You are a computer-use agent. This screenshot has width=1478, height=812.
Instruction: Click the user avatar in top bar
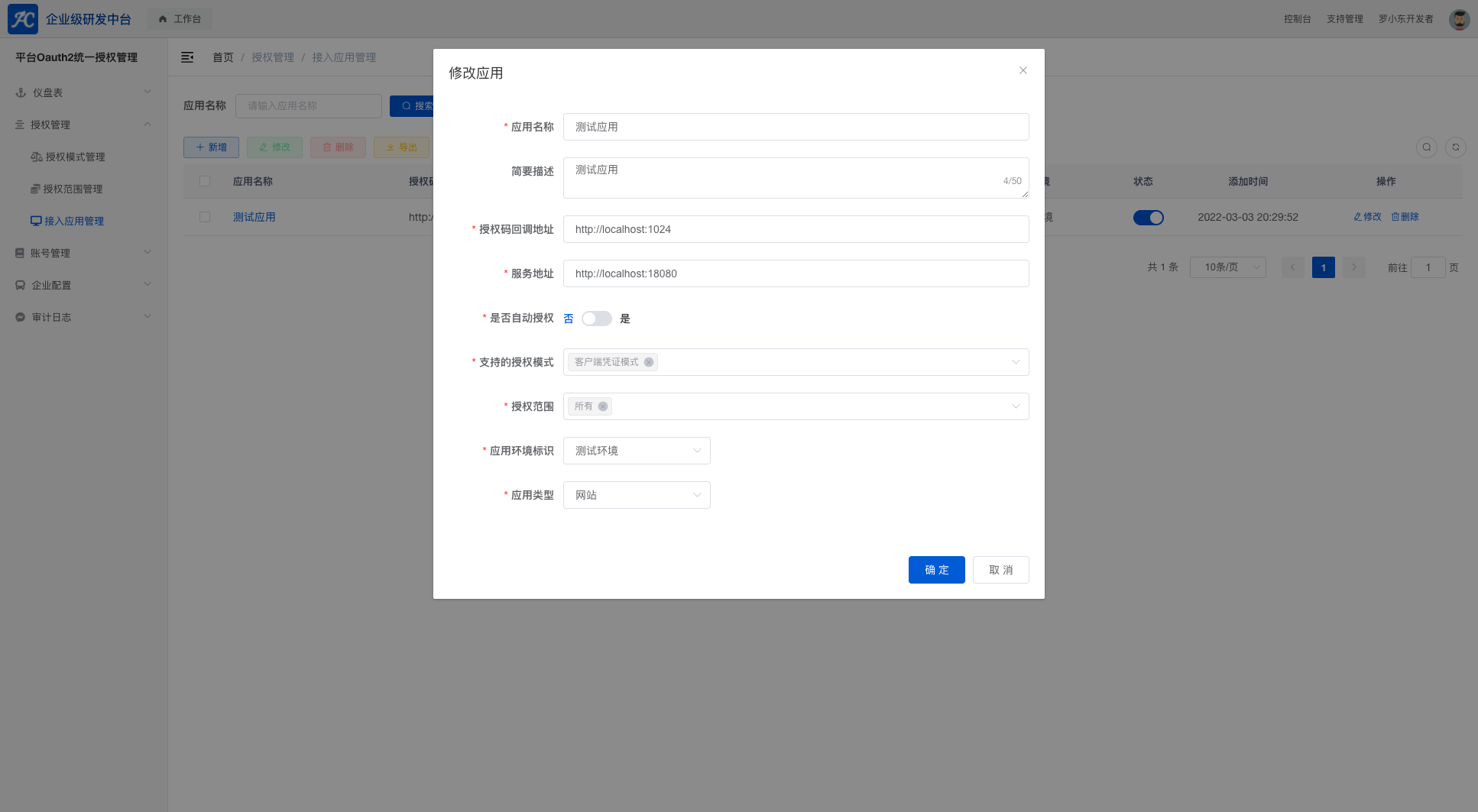click(x=1459, y=19)
